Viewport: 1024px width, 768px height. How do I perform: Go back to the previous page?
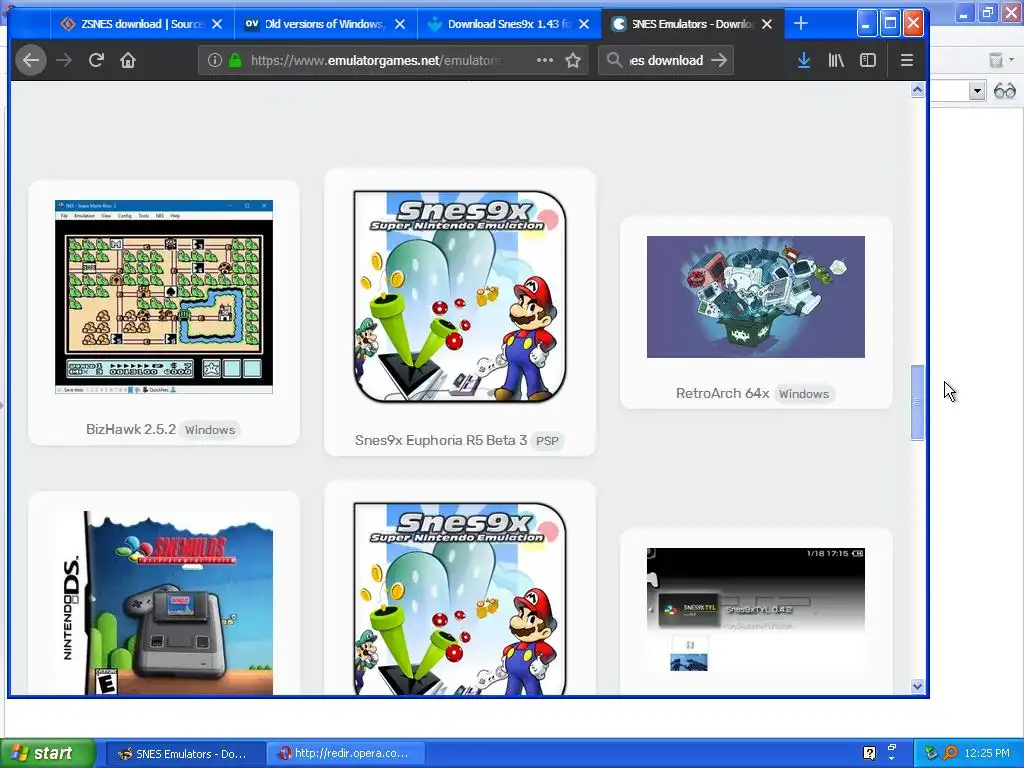[31, 61]
